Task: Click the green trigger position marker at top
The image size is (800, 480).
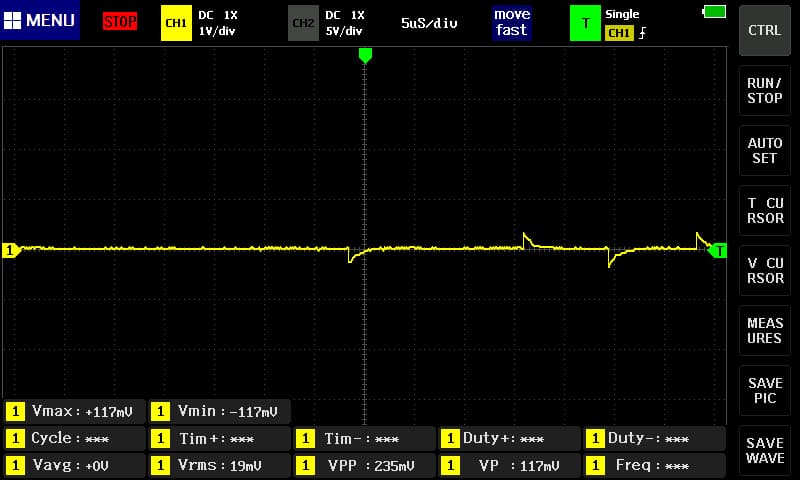Action: coord(365,55)
